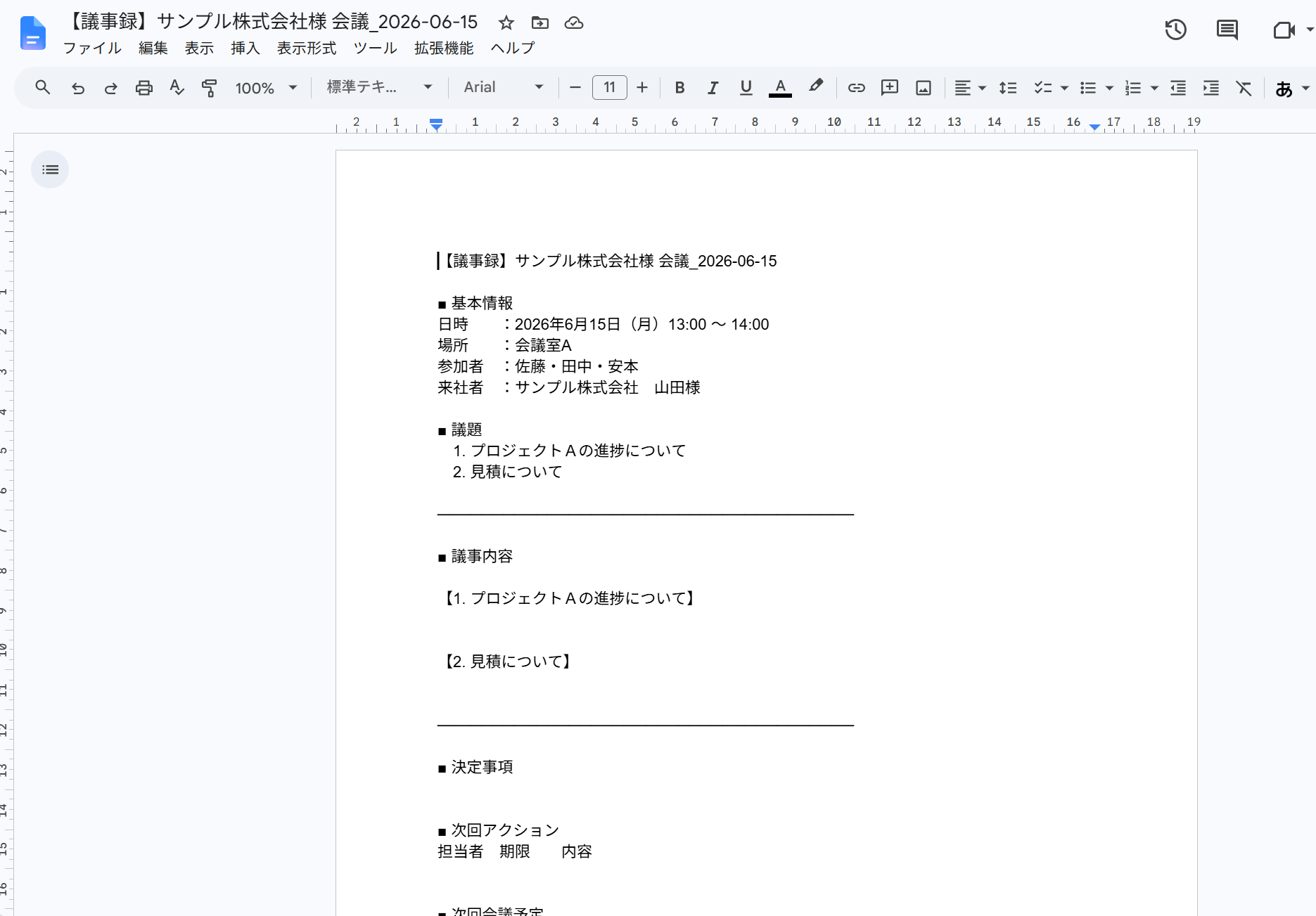Show document outline panel

pos(50,169)
